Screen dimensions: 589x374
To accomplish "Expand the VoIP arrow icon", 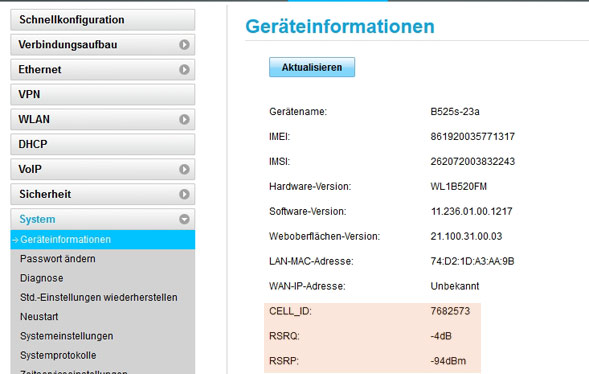I will coord(184,169).
